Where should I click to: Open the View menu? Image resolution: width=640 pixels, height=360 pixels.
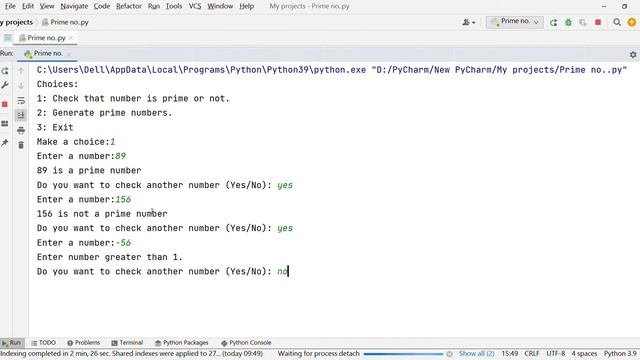47,6
